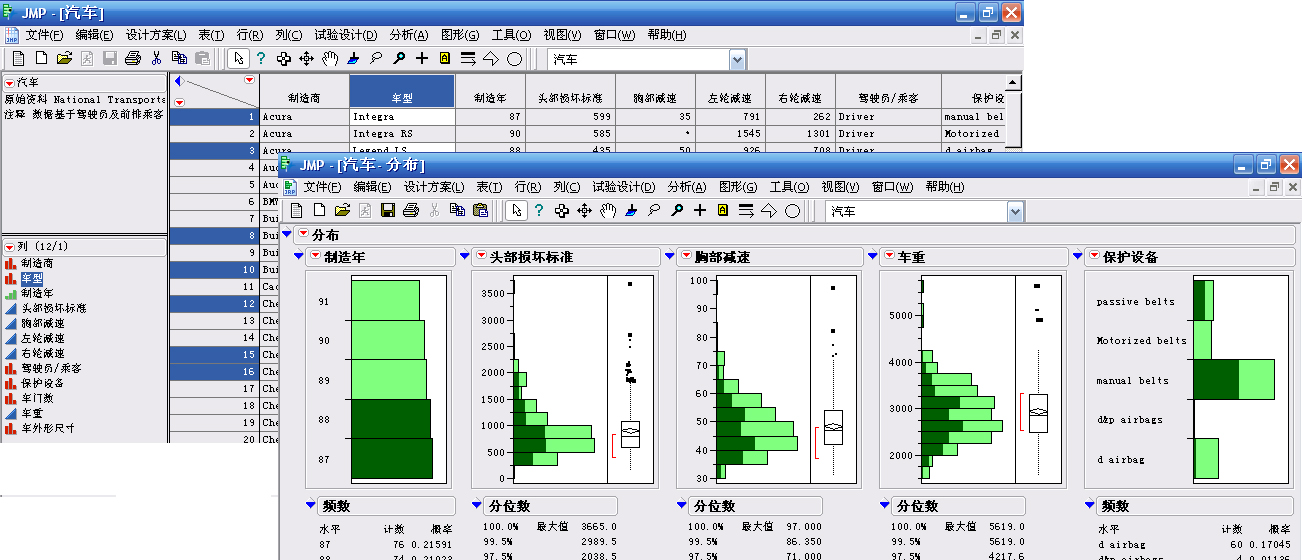The height and width of the screenshot is (560, 1302).
Task: Select Lasso tool in Distribution window toolbar
Action: click(x=654, y=210)
